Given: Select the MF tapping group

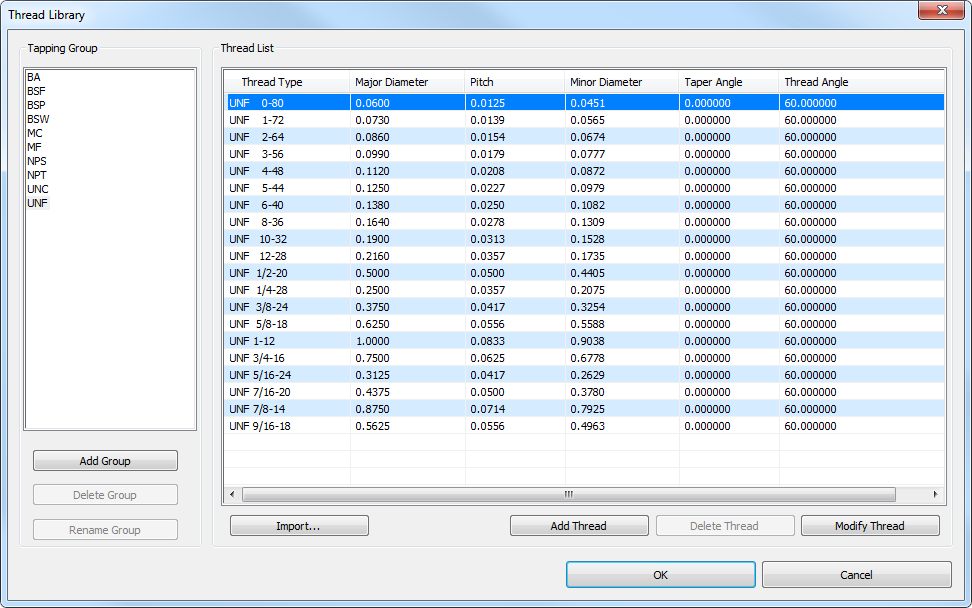Looking at the screenshot, I should [x=34, y=147].
